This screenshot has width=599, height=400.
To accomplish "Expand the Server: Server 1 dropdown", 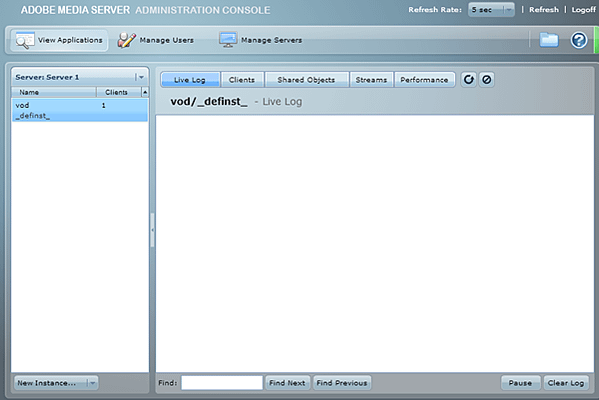I will 80,77.
